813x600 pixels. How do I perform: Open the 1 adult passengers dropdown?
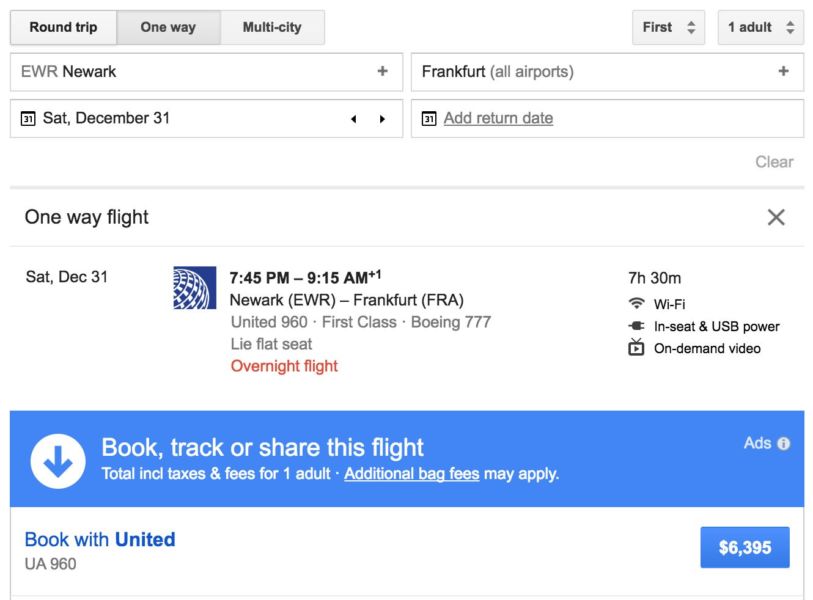click(x=760, y=27)
